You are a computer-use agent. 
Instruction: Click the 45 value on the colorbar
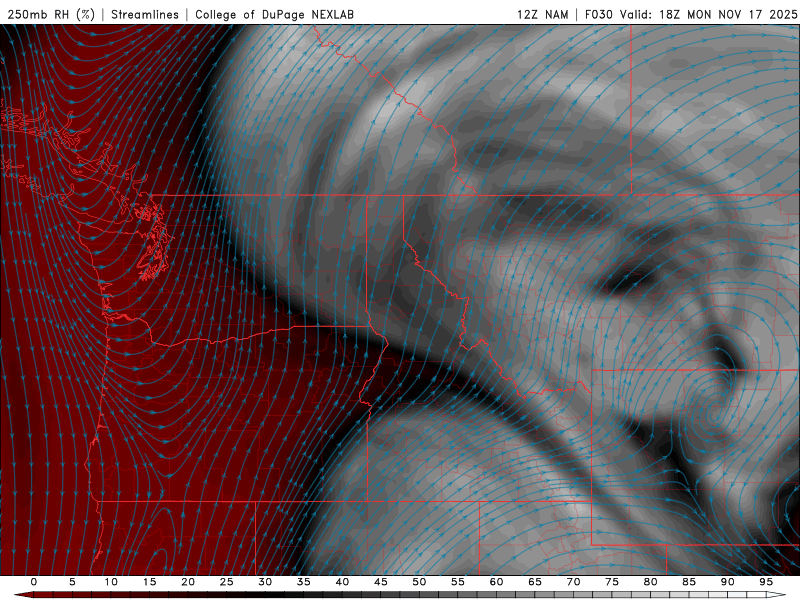tap(381, 582)
